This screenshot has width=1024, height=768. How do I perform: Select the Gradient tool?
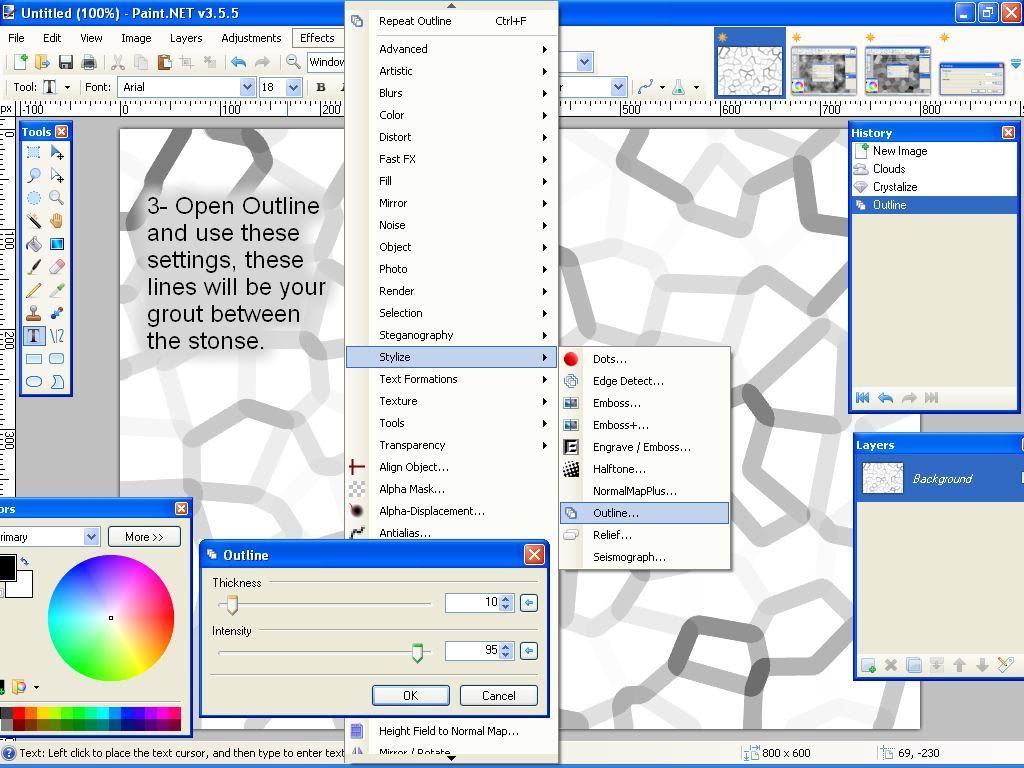pyautogui.click(x=57, y=244)
